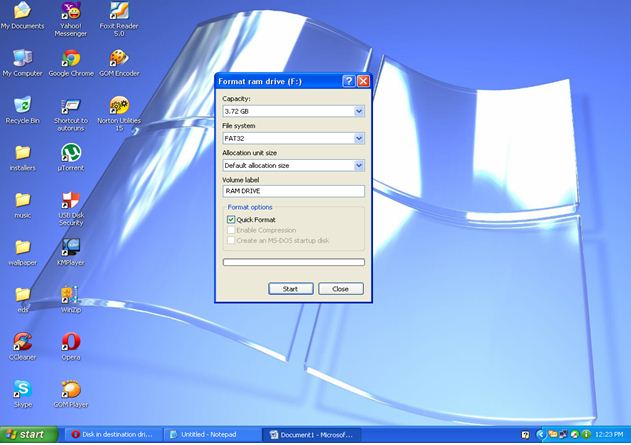
Task: Expand the Allocation unit size dropdown
Action: 358,165
